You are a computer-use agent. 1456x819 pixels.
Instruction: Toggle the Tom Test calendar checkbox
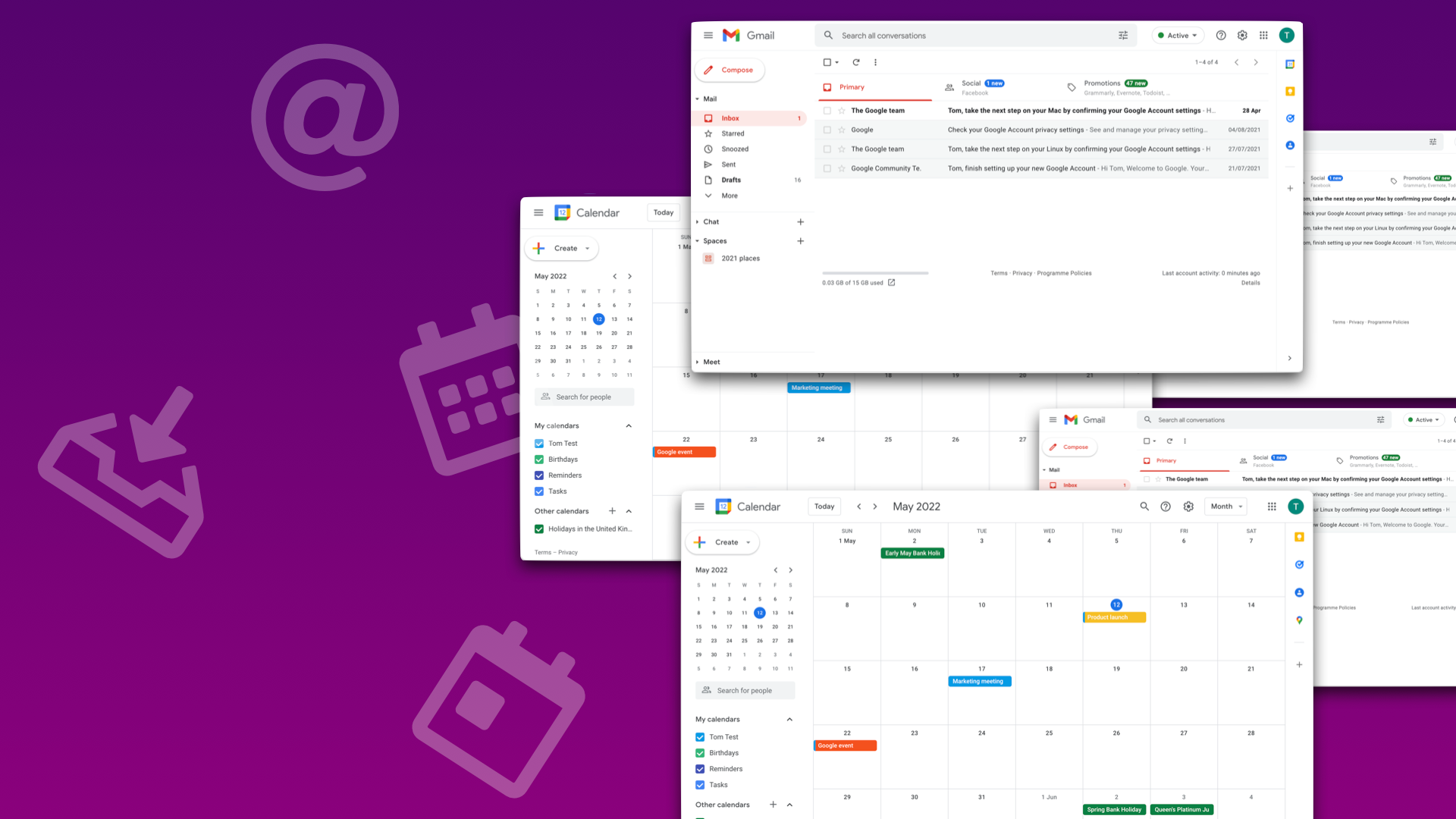(x=539, y=443)
